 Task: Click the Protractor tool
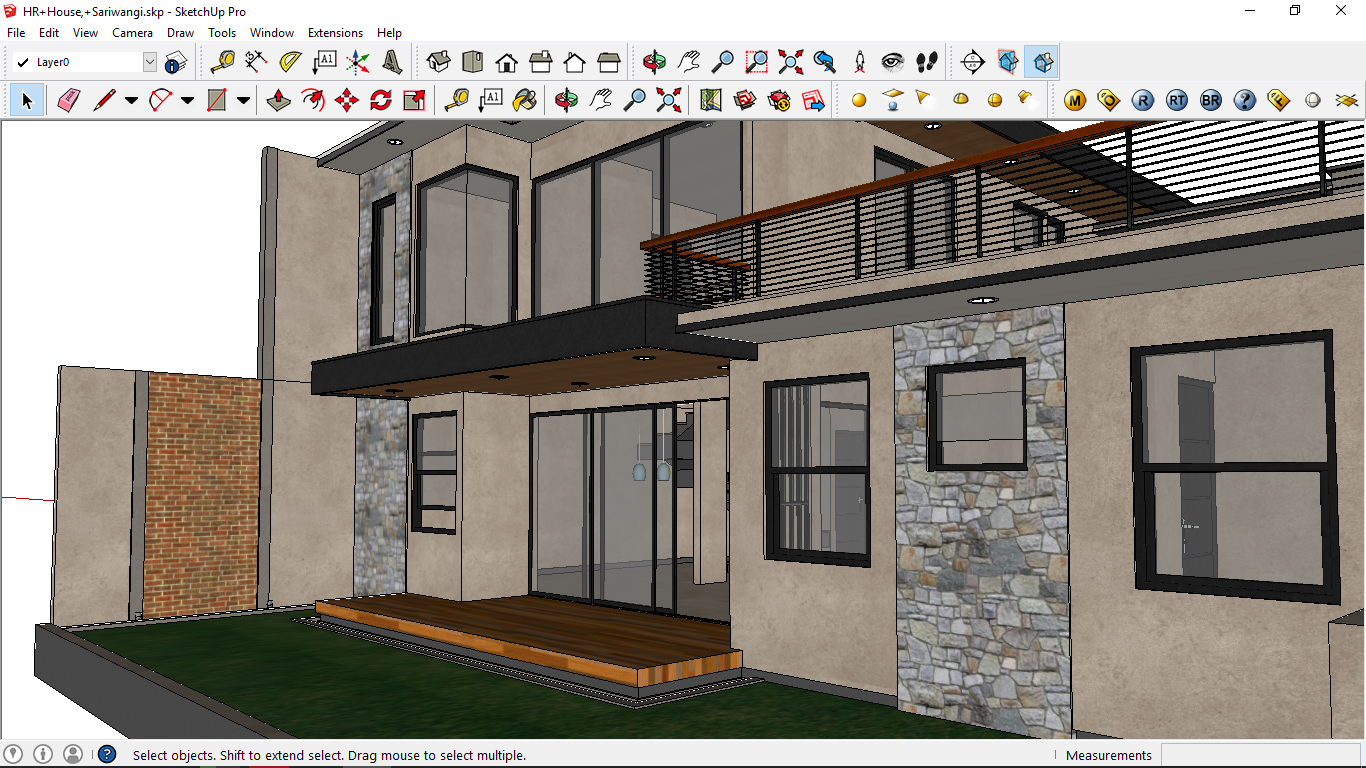pyautogui.click(x=290, y=62)
